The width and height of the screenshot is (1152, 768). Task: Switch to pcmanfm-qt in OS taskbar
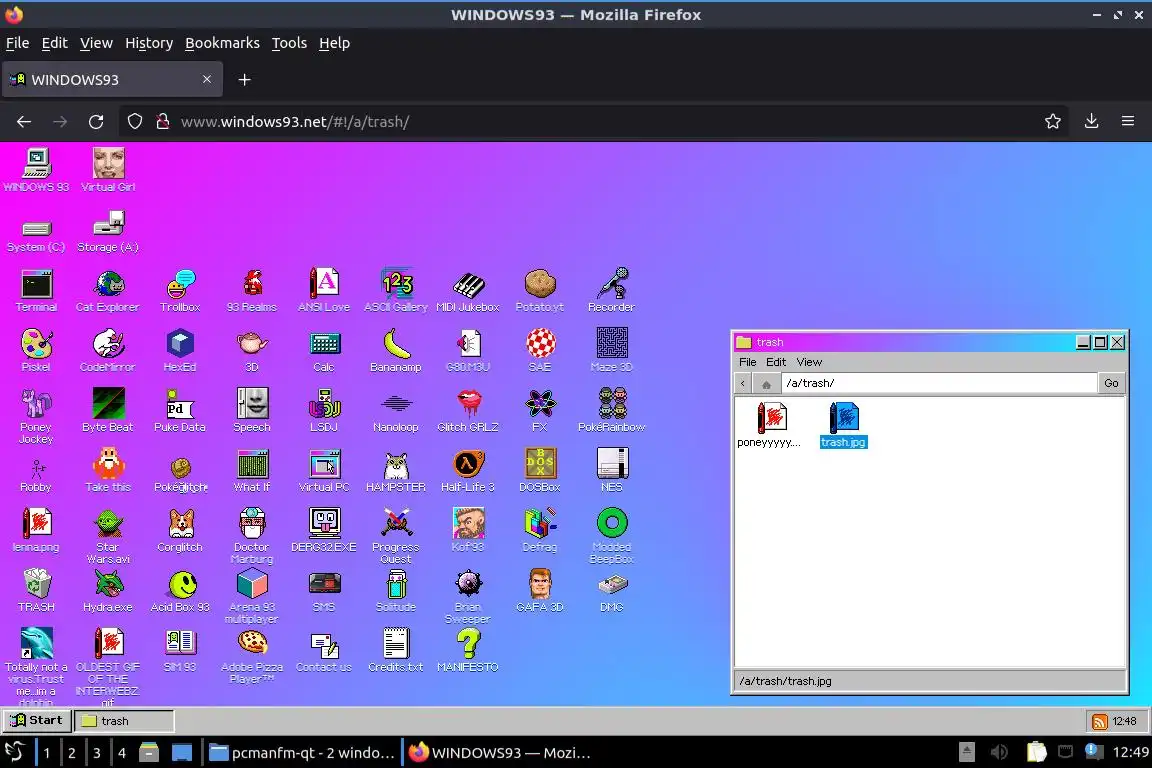tap(302, 753)
